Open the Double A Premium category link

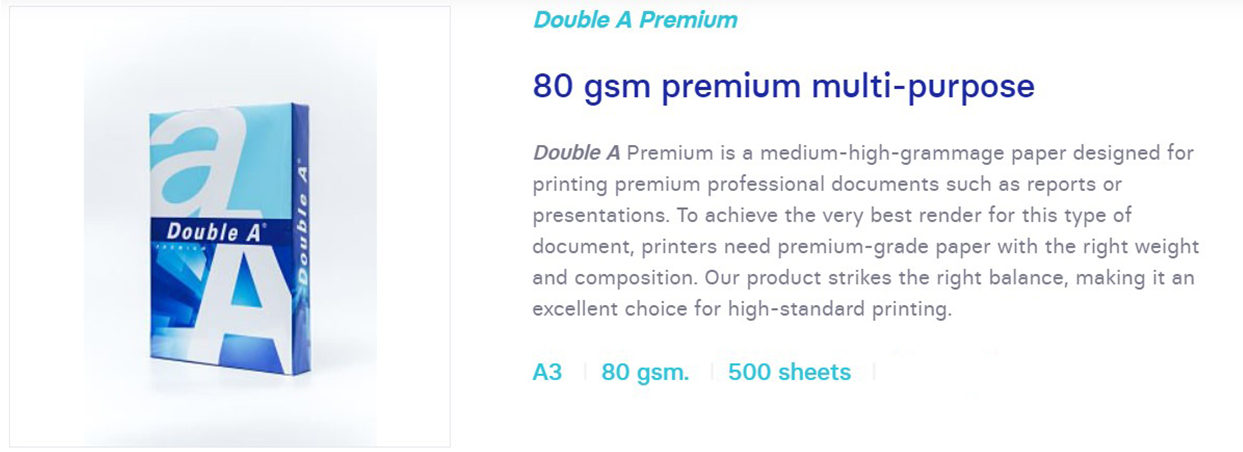pyautogui.click(x=635, y=19)
